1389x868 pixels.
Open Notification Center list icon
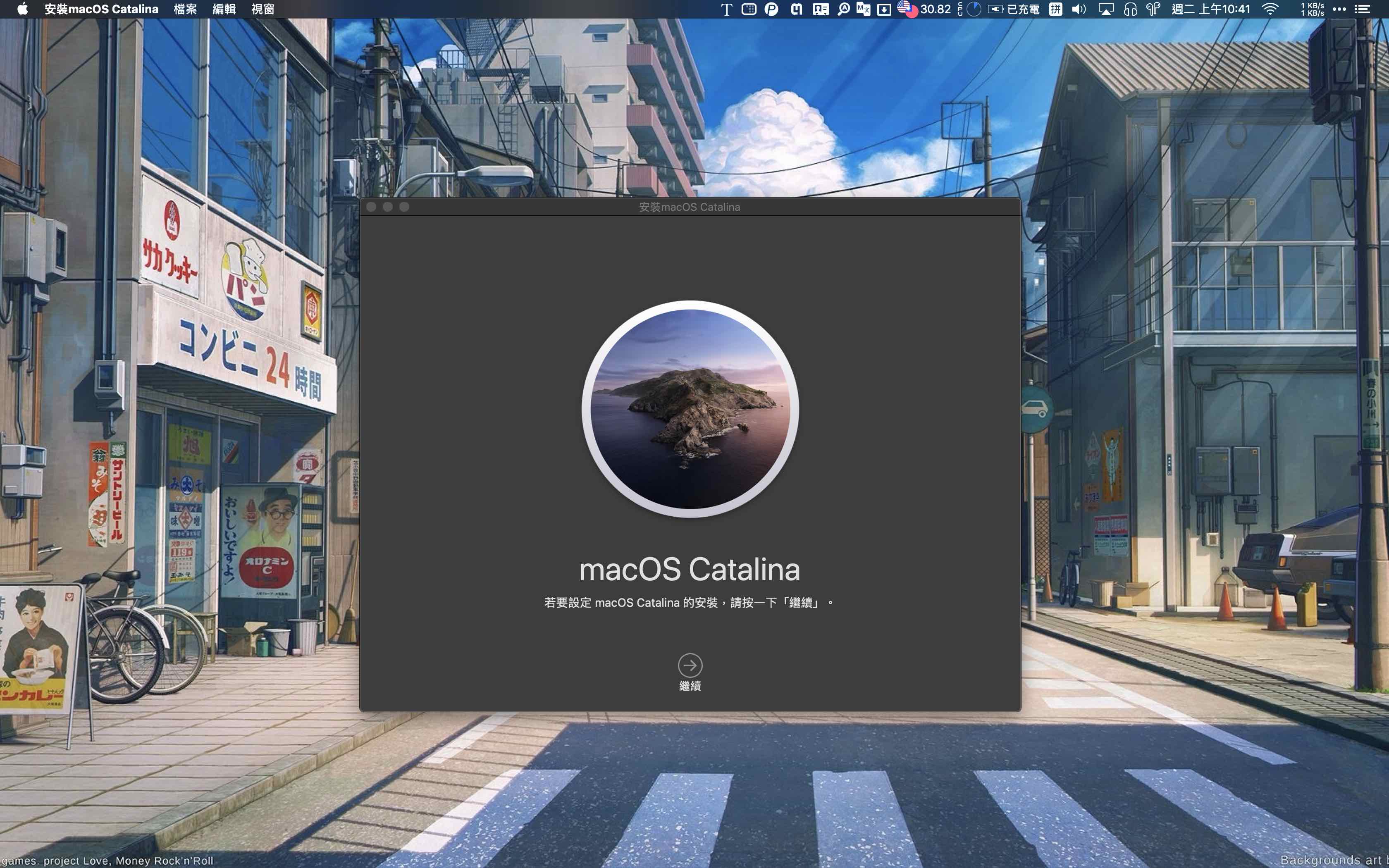point(1362,9)
